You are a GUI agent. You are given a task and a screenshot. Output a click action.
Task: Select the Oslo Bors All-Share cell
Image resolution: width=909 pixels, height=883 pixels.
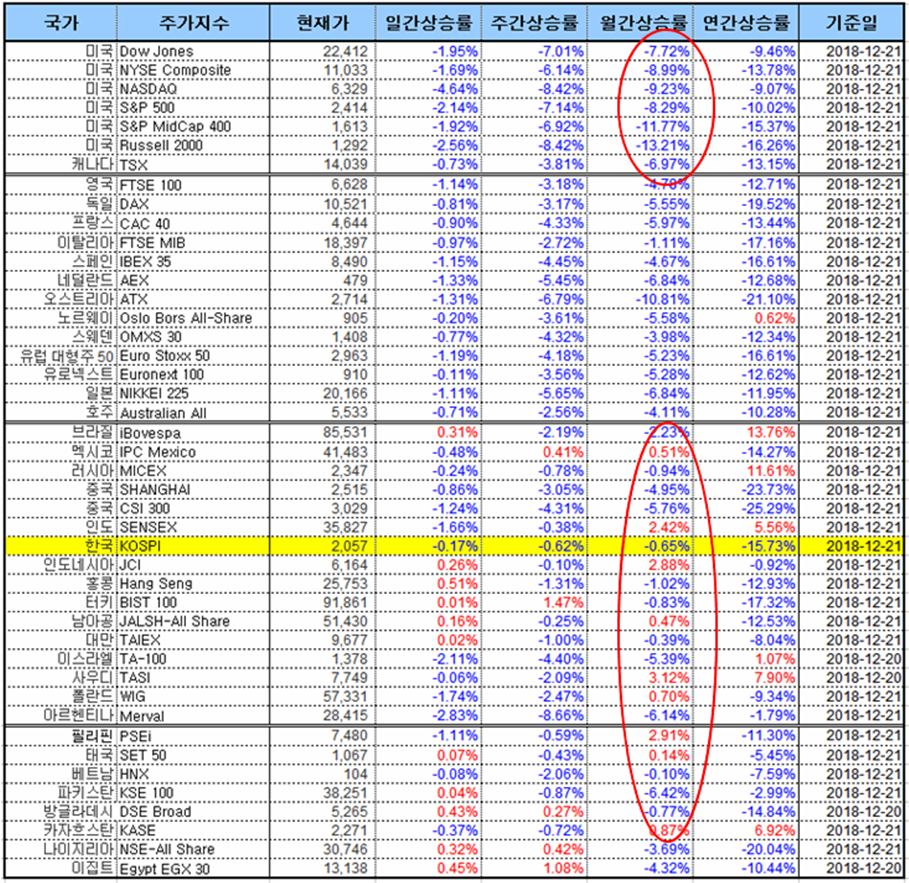tap(193, 318)
